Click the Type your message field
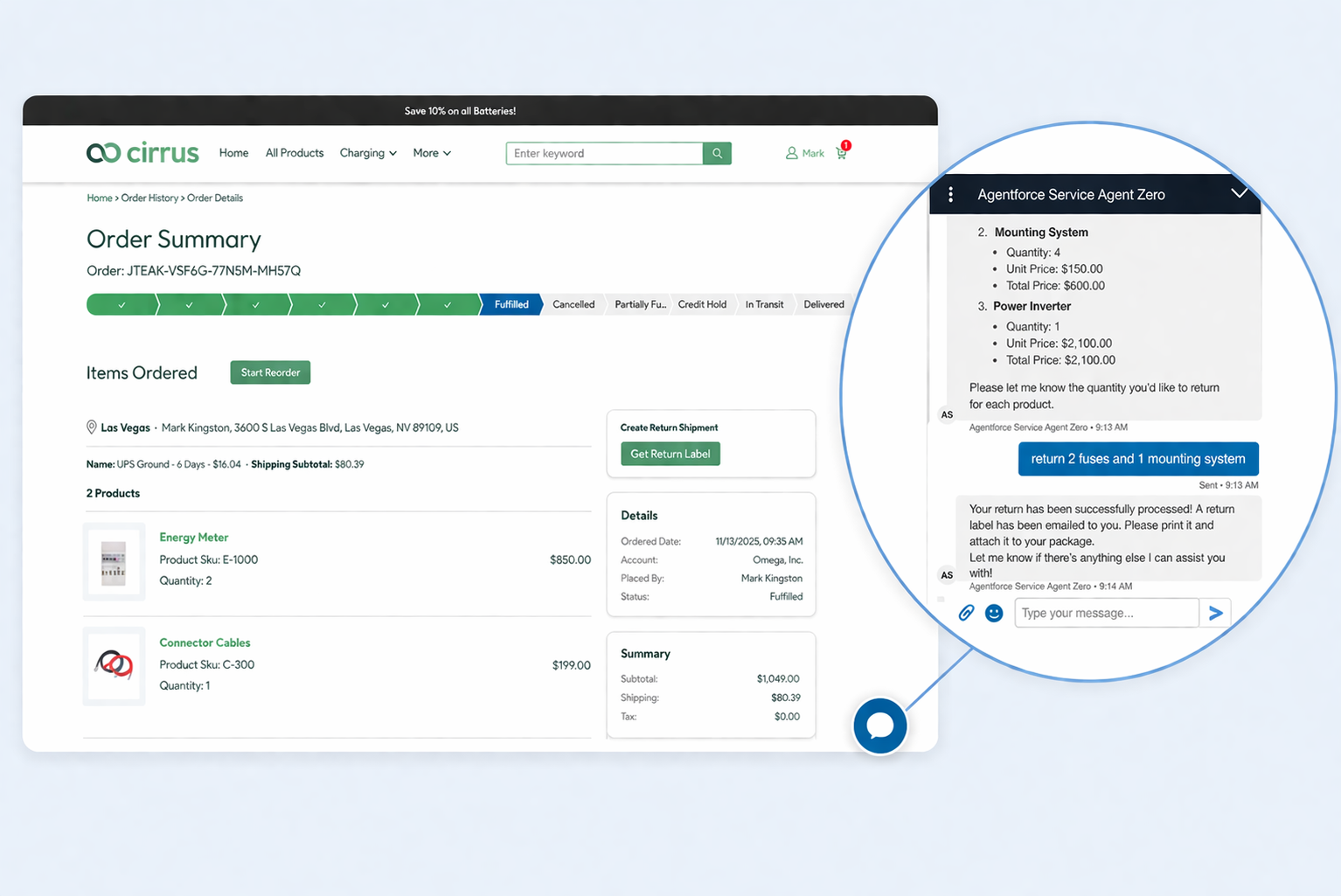 point(1105,613)
